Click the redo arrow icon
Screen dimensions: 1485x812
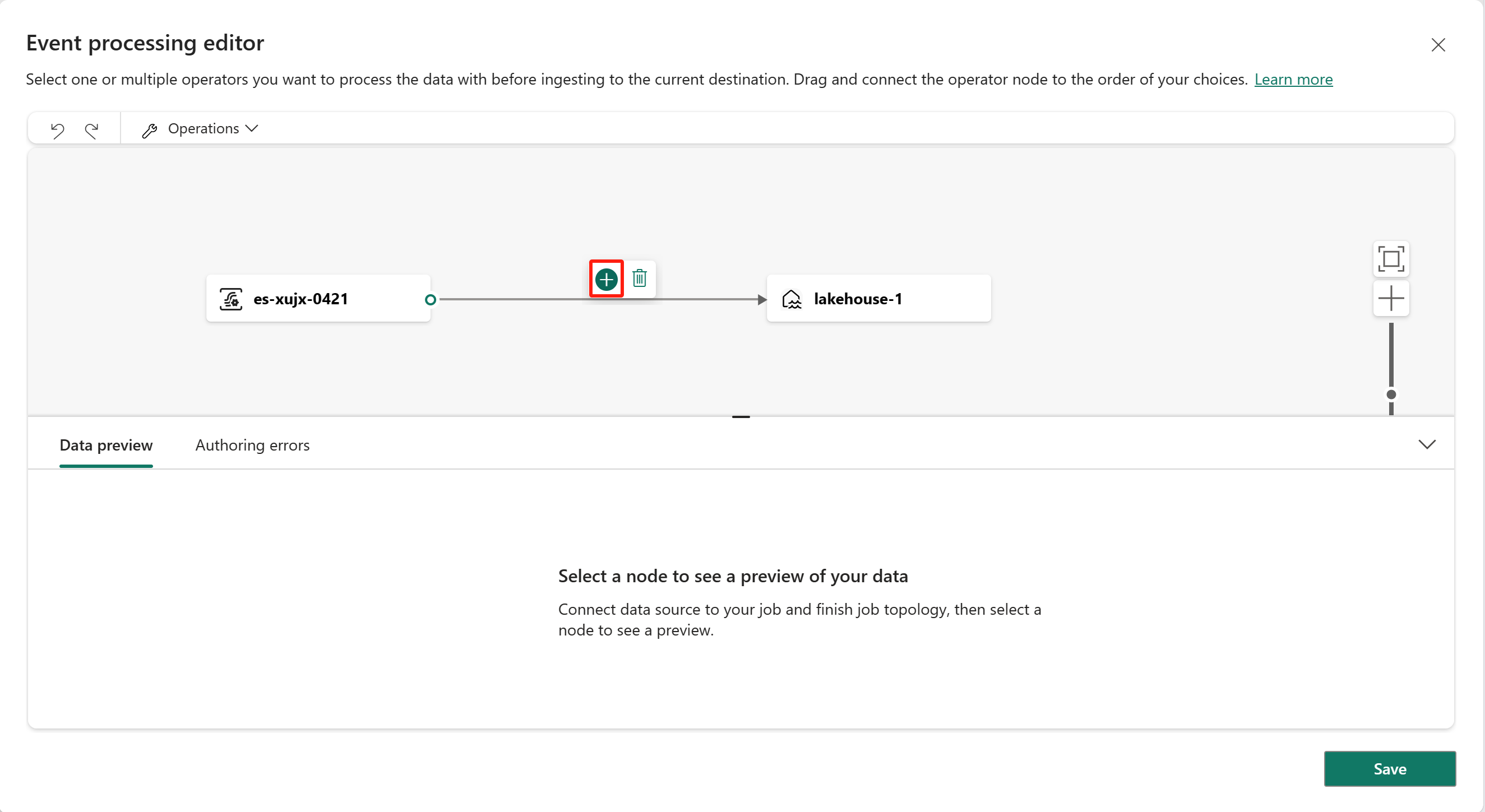pyautogui.click(x=92, y=128)
